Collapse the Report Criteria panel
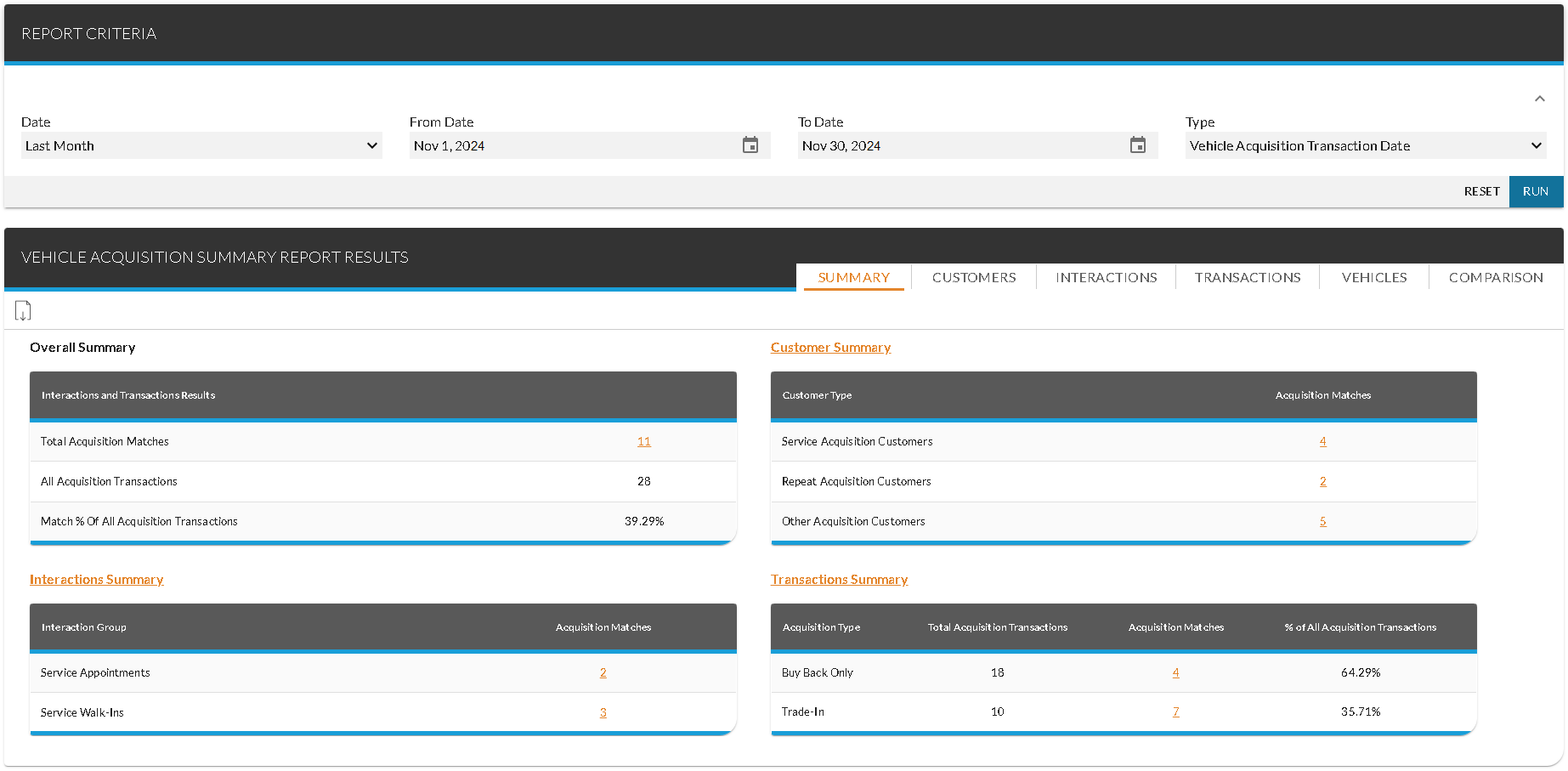This screenshot has width=1568, height=771. pyautogui.click(x=1539, y=99)
